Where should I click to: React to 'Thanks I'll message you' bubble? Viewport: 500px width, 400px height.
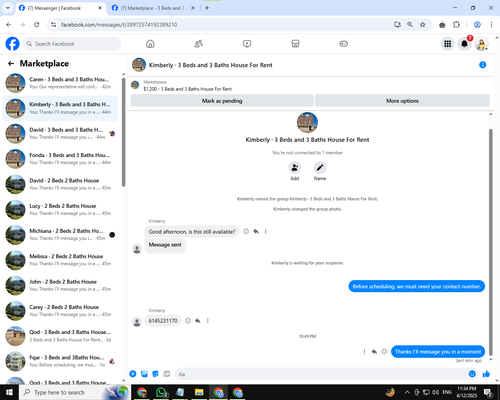click(x=384, y=352)
